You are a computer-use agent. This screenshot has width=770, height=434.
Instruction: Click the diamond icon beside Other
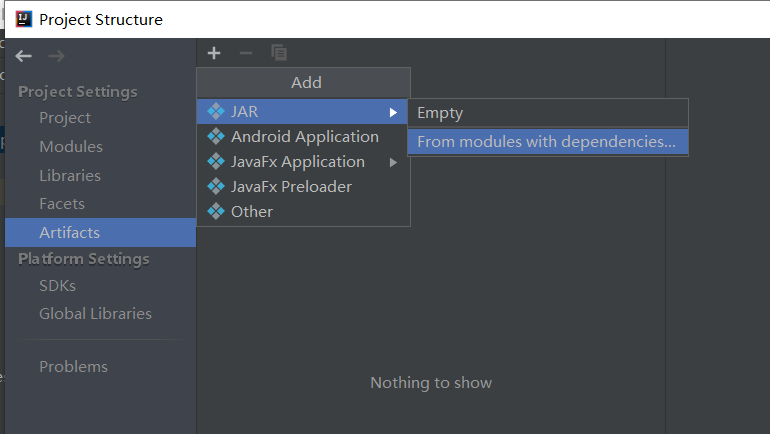click(x=215, y=212)
